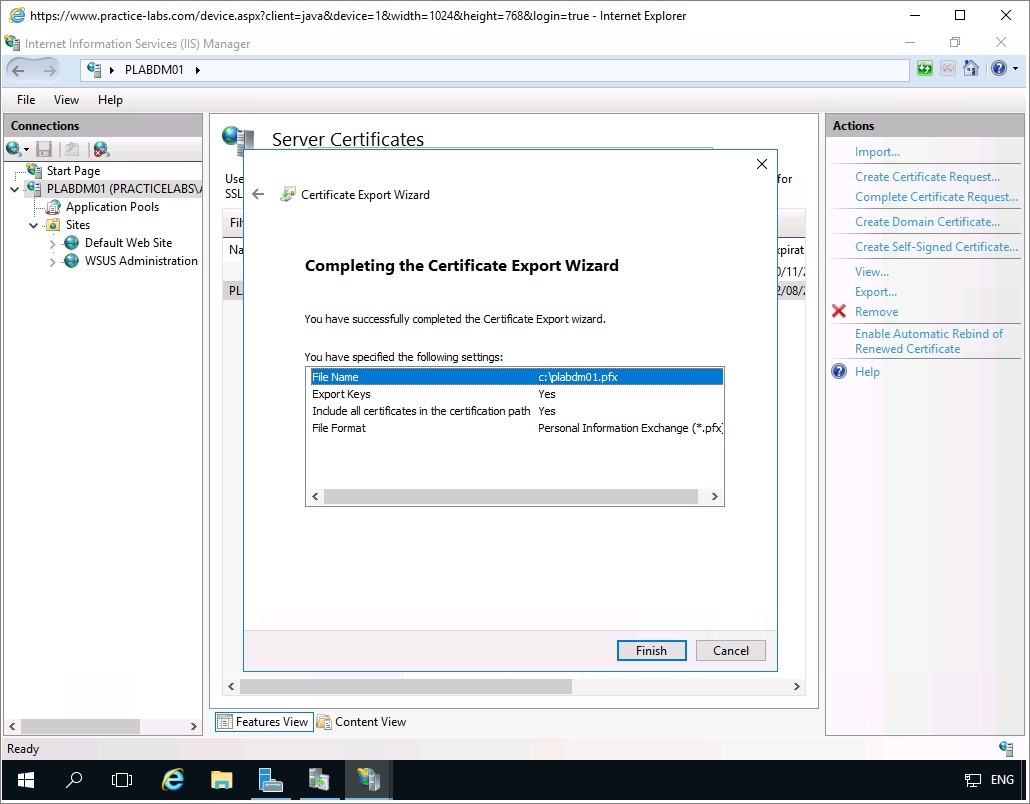
Task: Click the save icon in Connections toolbar
Action: (x=44, y=149)
